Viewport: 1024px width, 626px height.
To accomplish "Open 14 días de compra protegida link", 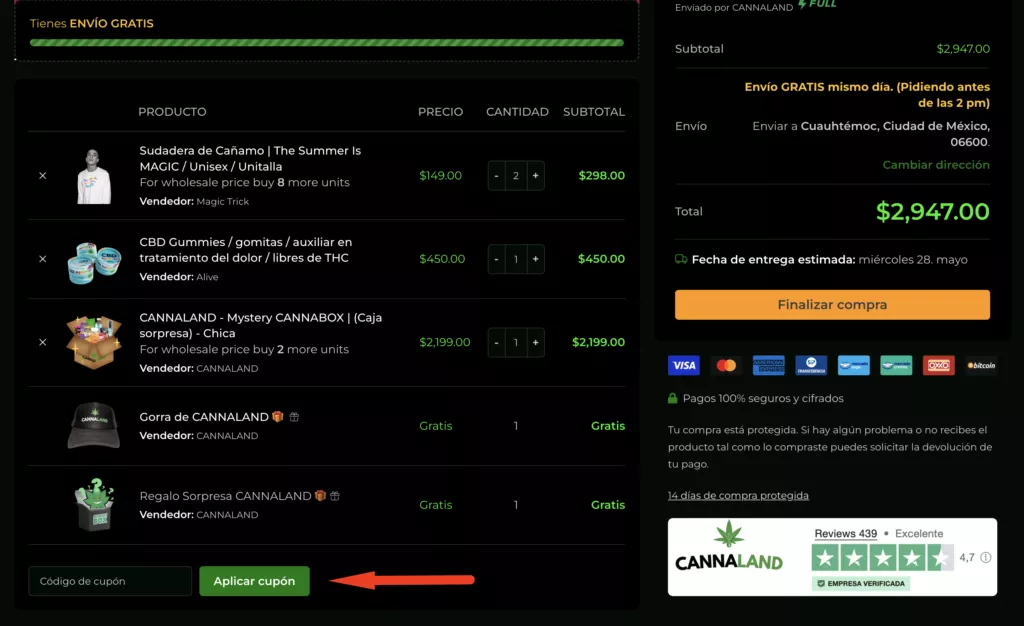I will (x=738, y=495).
